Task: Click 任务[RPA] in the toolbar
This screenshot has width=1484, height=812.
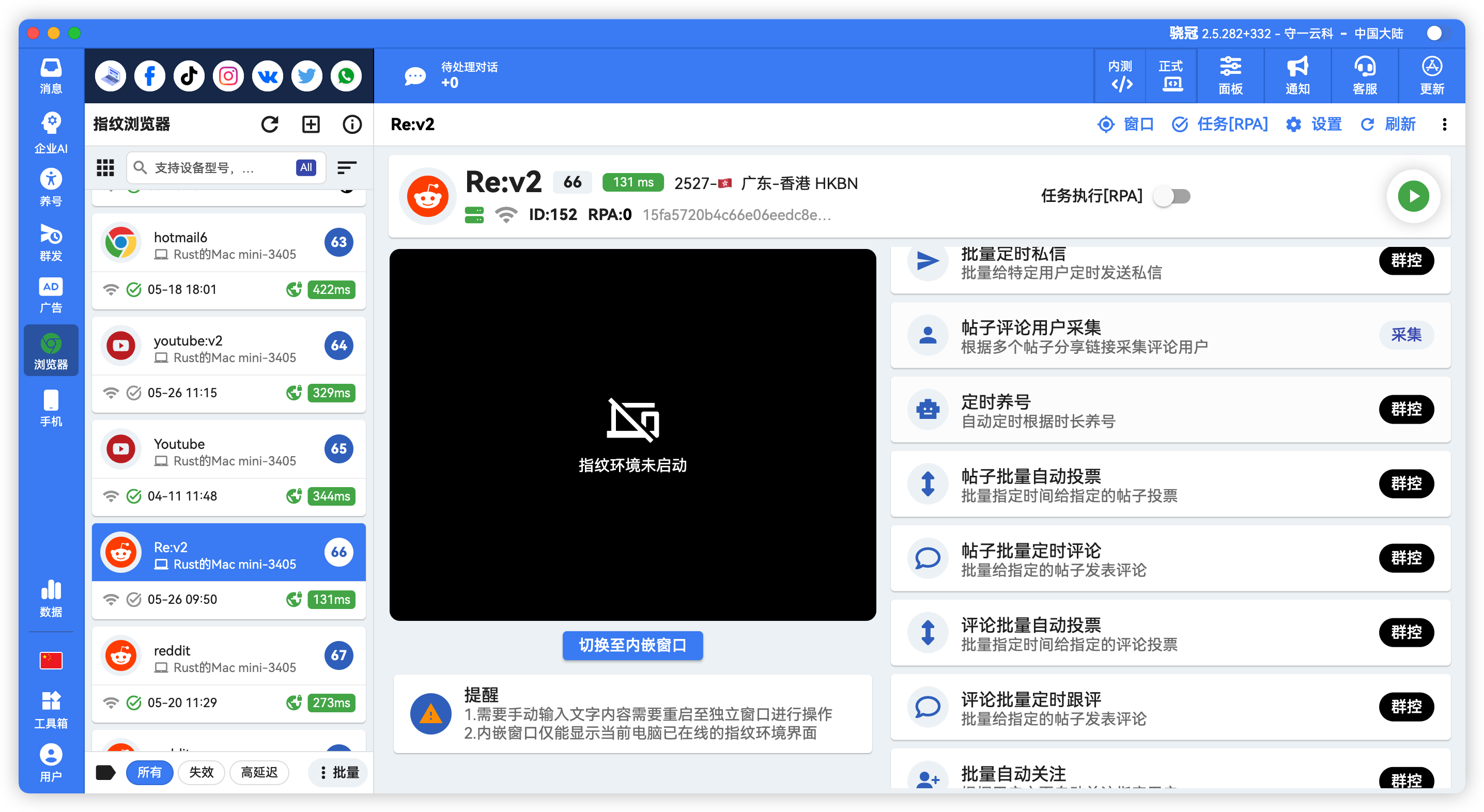Action: (1220, 124)
